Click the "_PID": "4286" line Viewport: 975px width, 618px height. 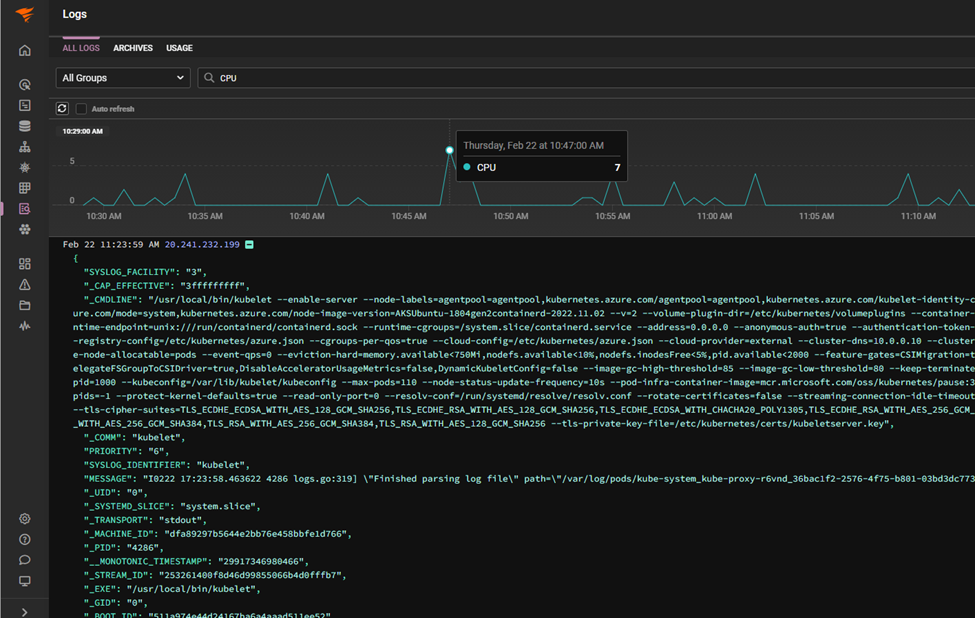click(124, 548)
